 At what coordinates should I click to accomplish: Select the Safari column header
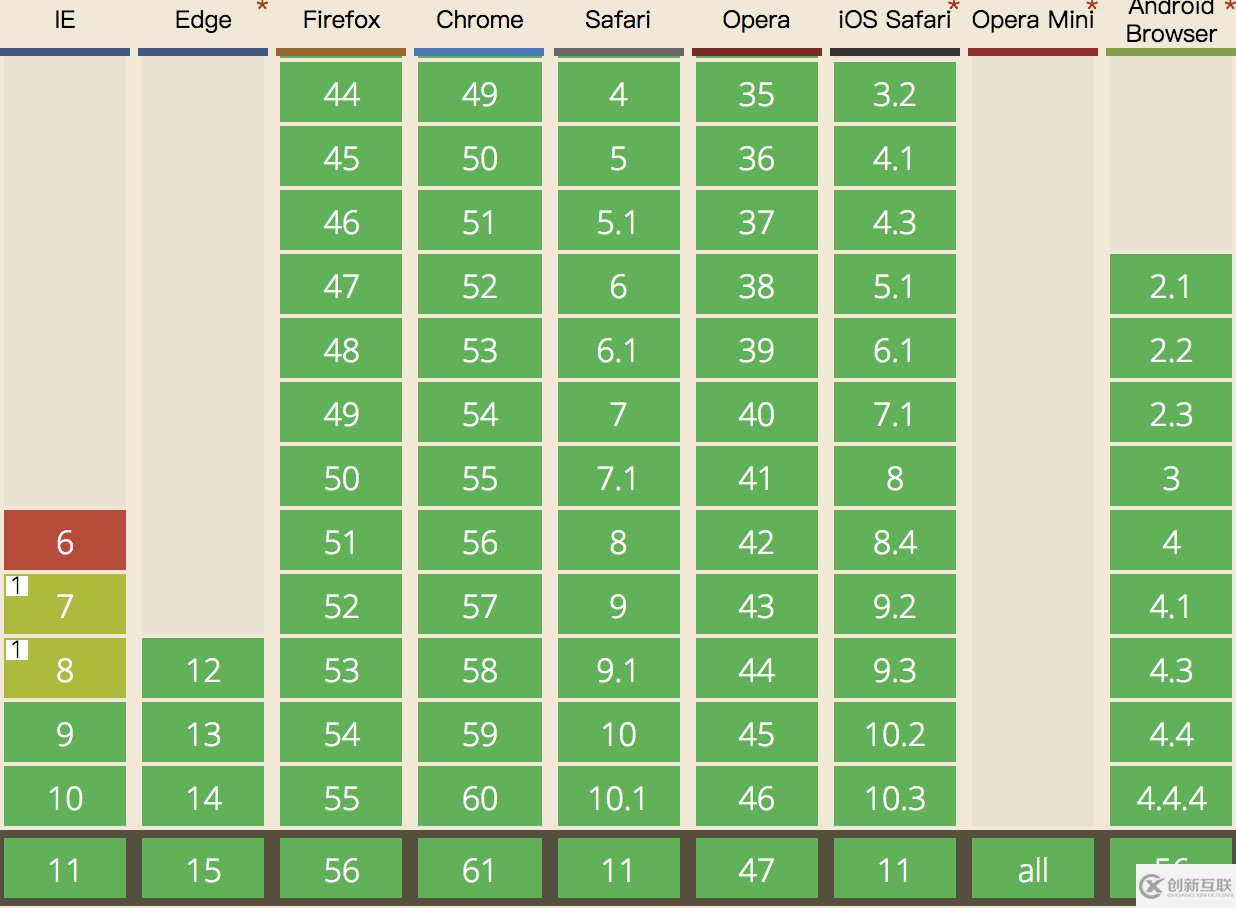[618, 20]
